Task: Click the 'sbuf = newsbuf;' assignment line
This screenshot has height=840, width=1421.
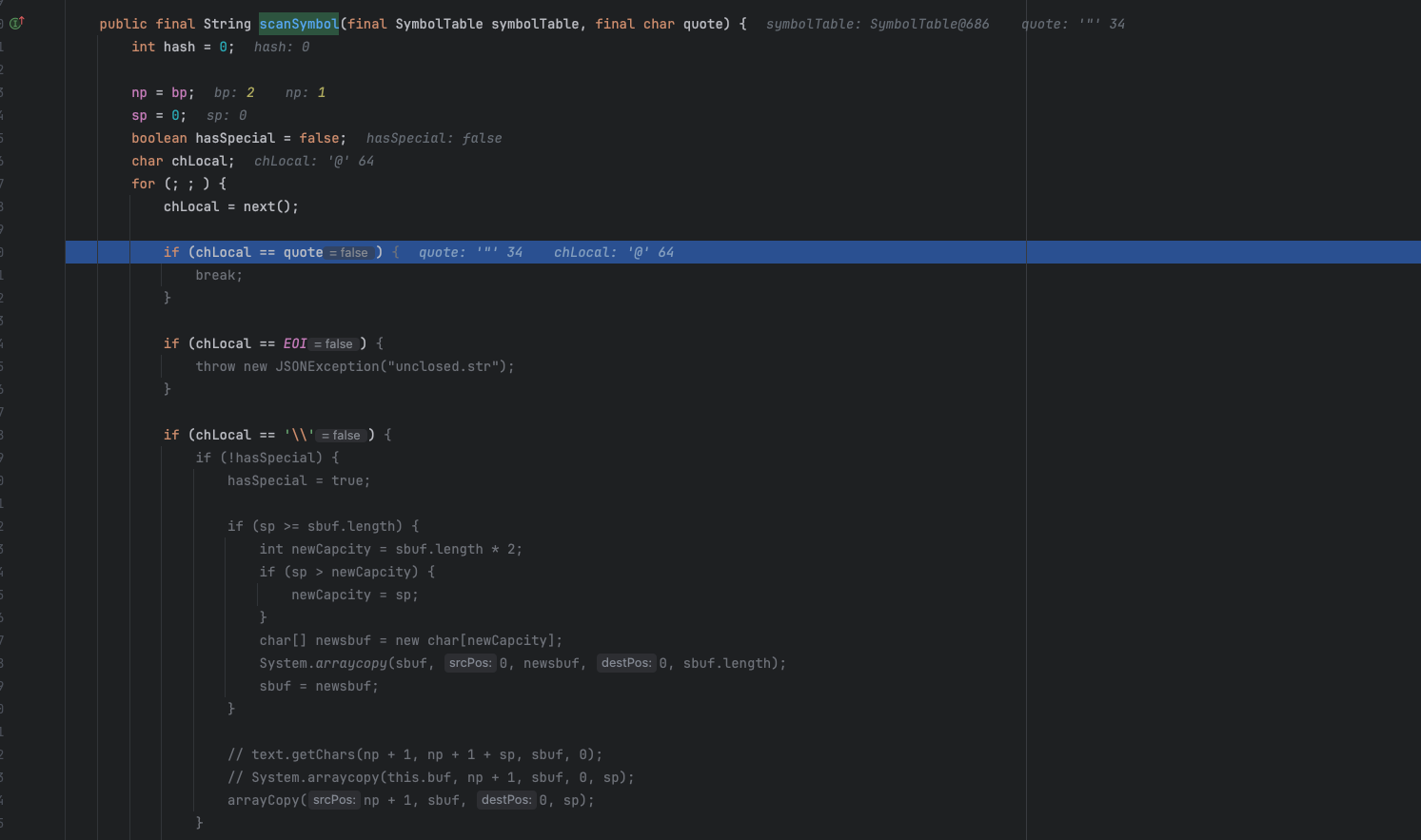Action: tap(318, 686)
